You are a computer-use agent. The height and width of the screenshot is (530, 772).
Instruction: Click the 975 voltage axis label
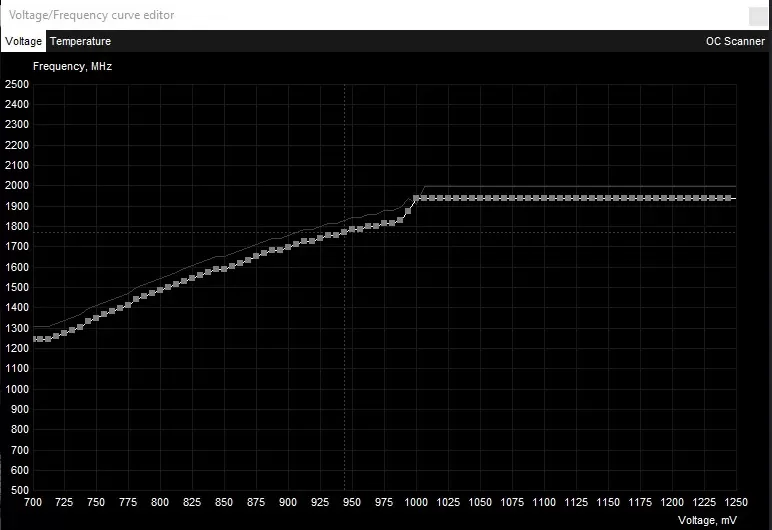click(x=384, y=502)
